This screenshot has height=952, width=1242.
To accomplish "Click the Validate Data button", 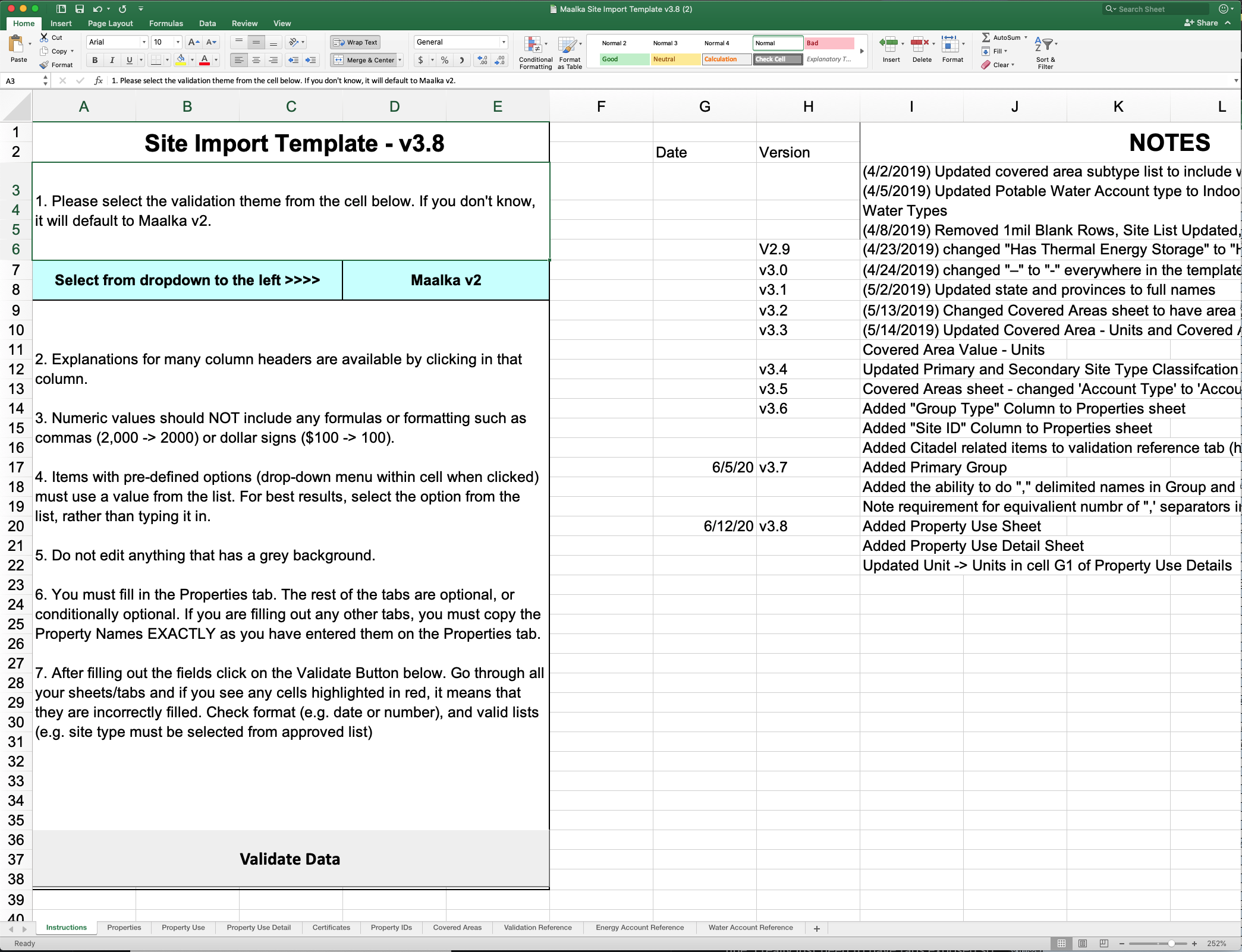I will pyautogui.click(x=290, y=859).
